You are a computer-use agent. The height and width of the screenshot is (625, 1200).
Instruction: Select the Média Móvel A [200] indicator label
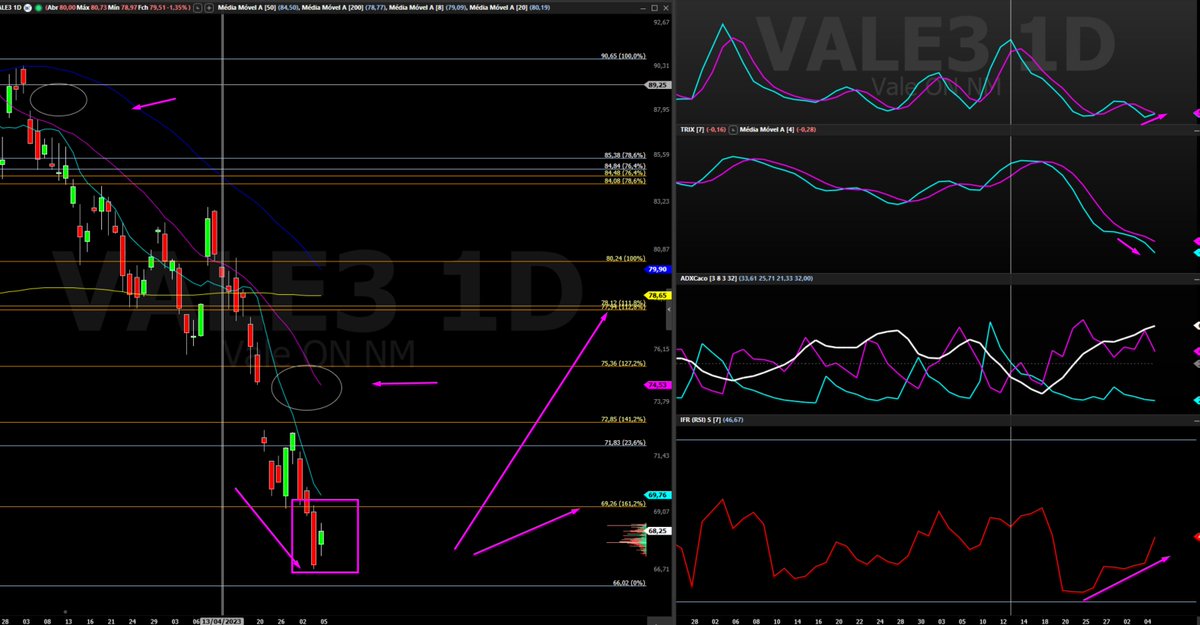[x=335, y=7]
